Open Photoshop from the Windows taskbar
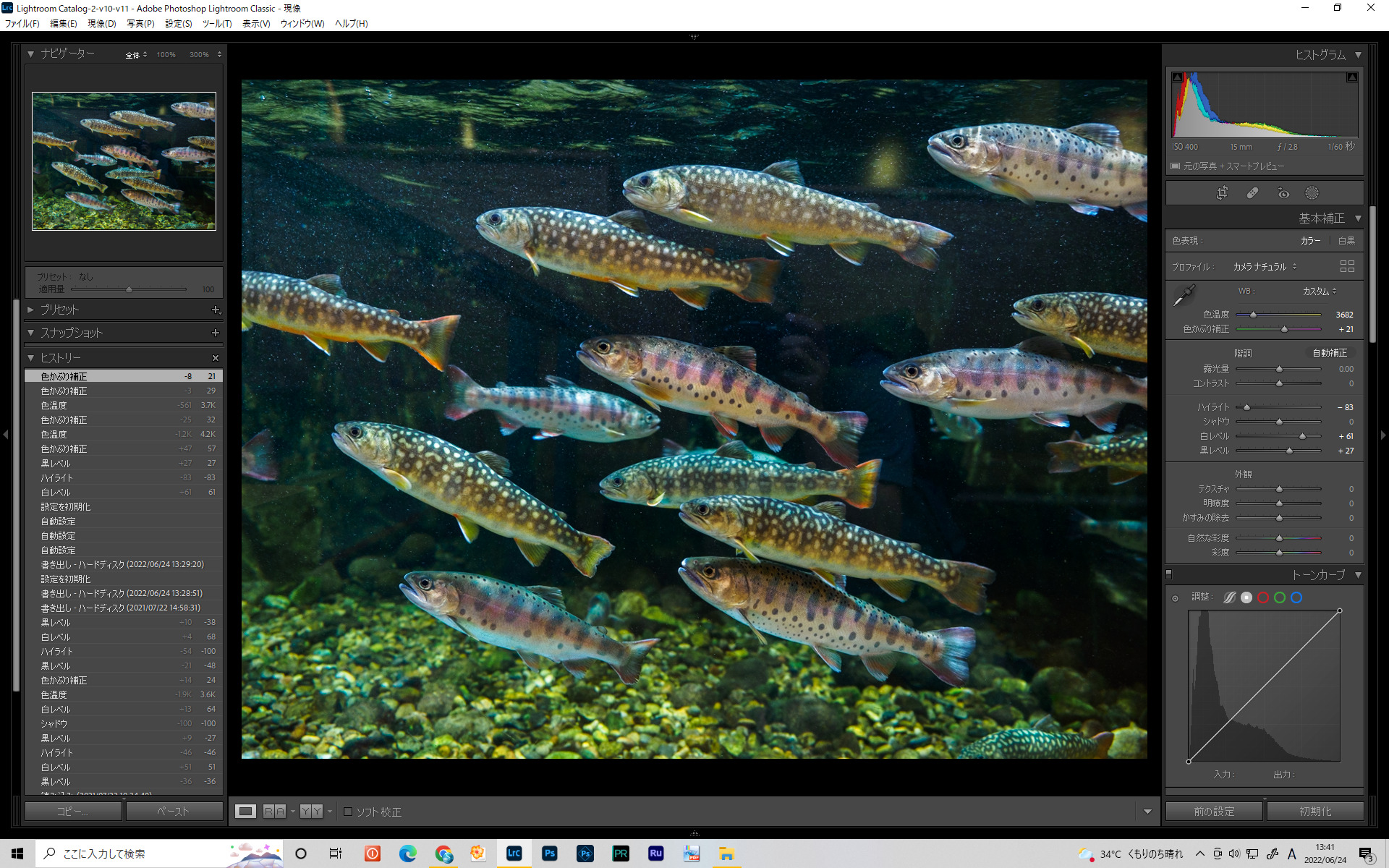The height and width of the screenshot is (868, 1389). point(550,854)
